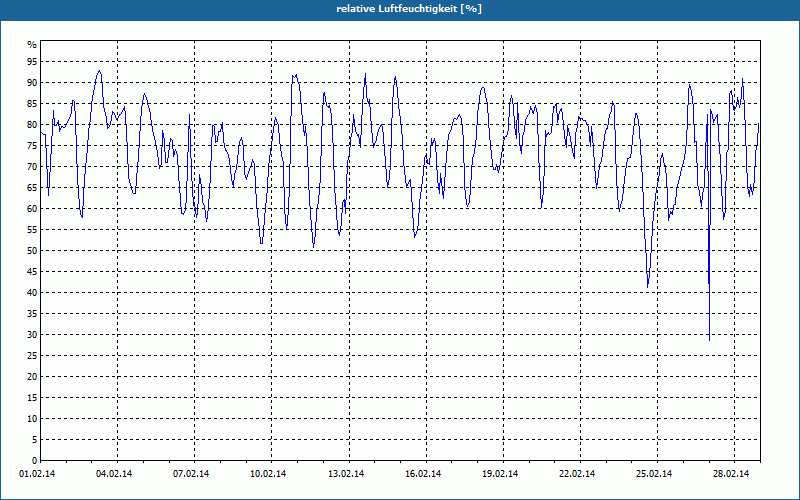Click the x-axis date '22.02.14'
The image size is (800, 500).
tap(577, 474)
